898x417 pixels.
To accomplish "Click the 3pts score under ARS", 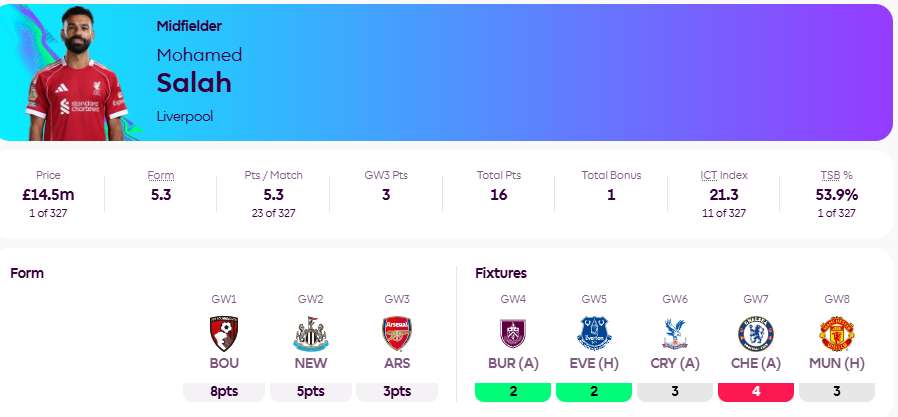I will coord(397,391).
